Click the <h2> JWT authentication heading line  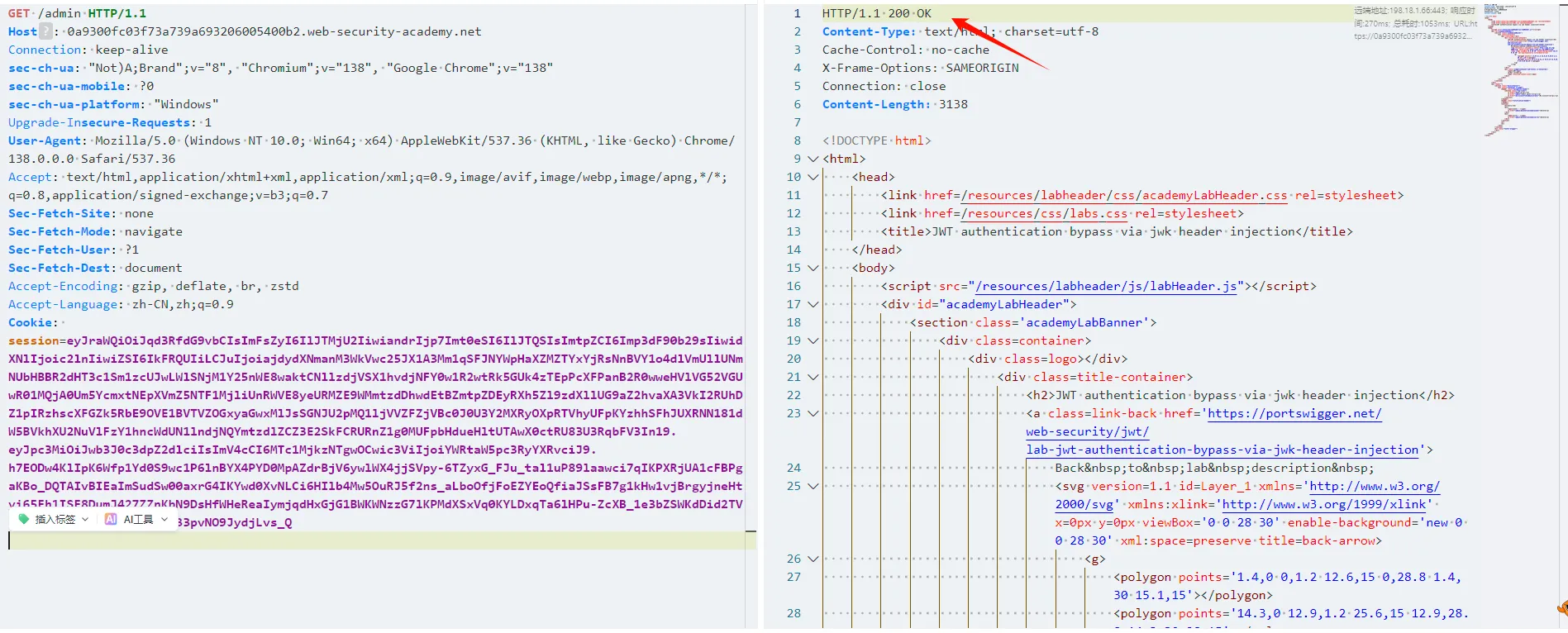coord(1240,395)
